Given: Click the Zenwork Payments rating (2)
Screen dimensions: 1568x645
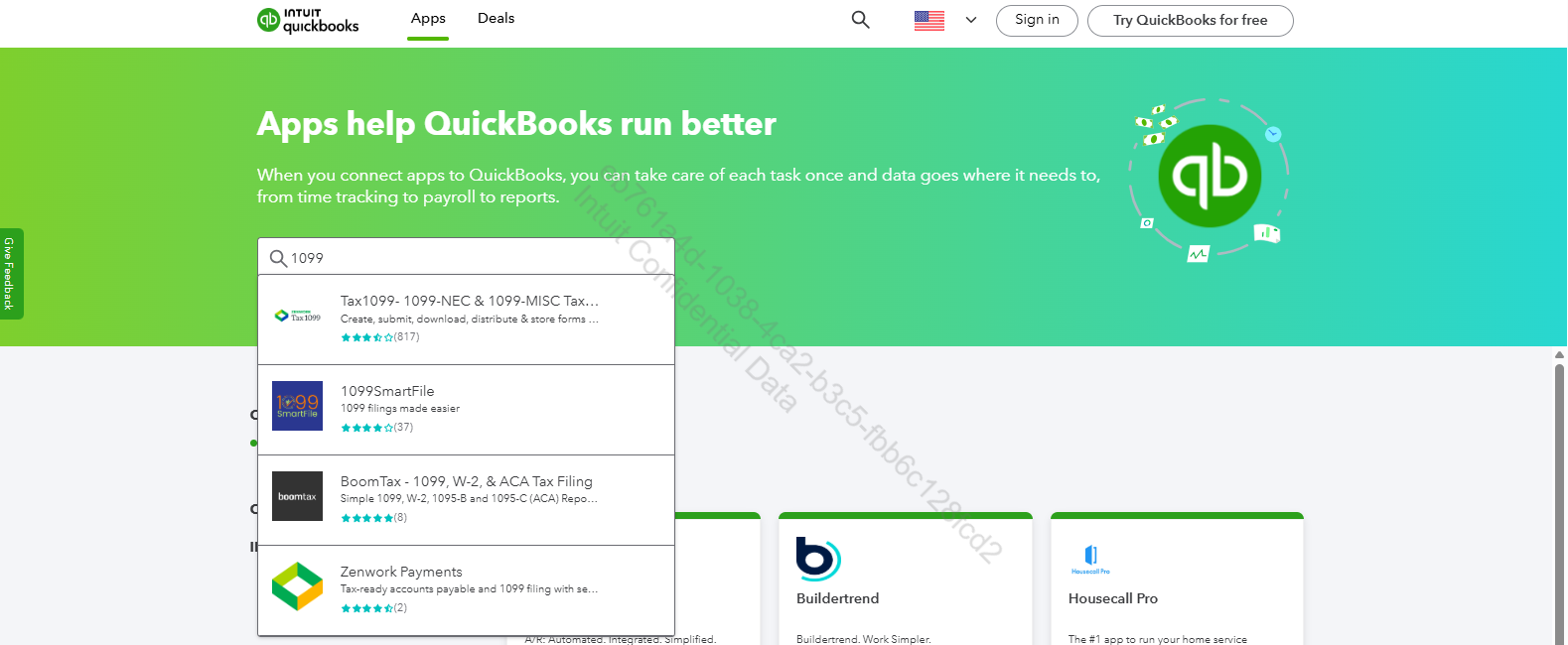Looking at the screenshot, I should 373,608.
